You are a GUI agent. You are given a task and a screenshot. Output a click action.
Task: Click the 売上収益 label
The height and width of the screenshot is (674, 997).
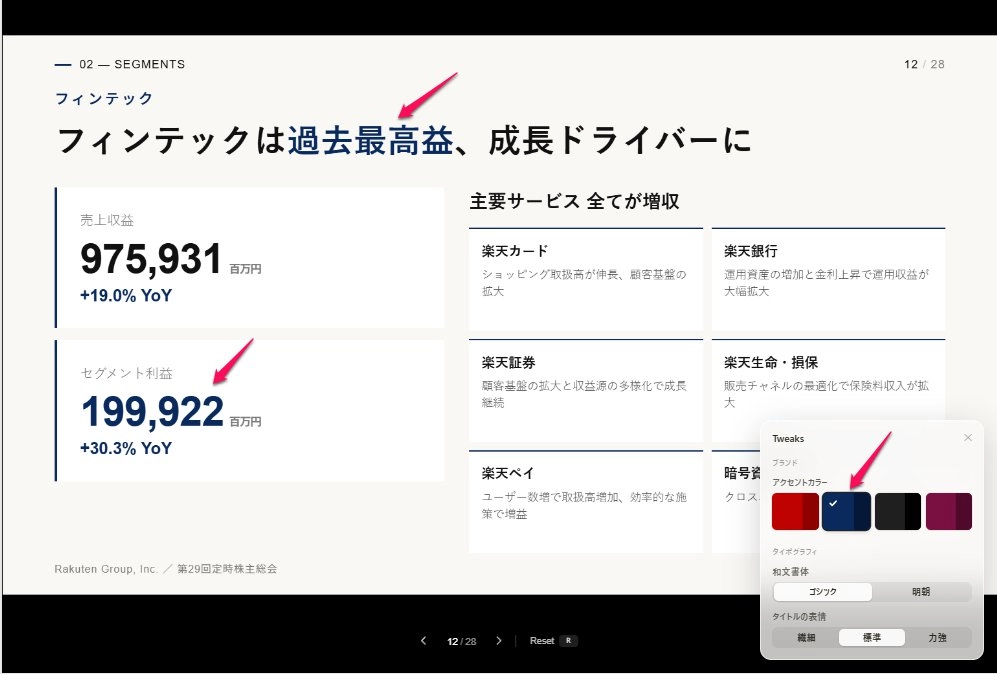[107, 220]
